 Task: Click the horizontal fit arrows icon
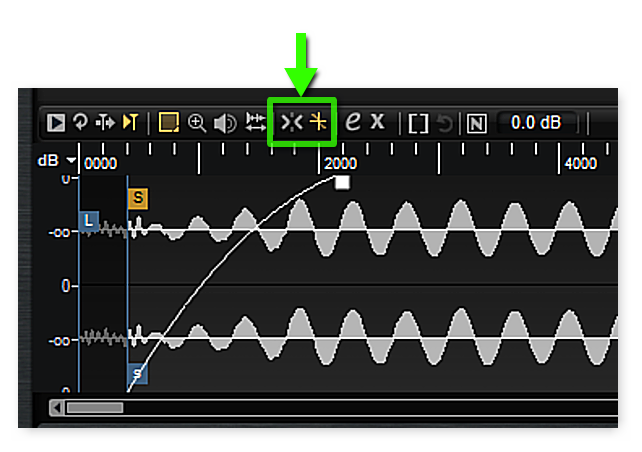pyautogui.click(x=255, y=122)
